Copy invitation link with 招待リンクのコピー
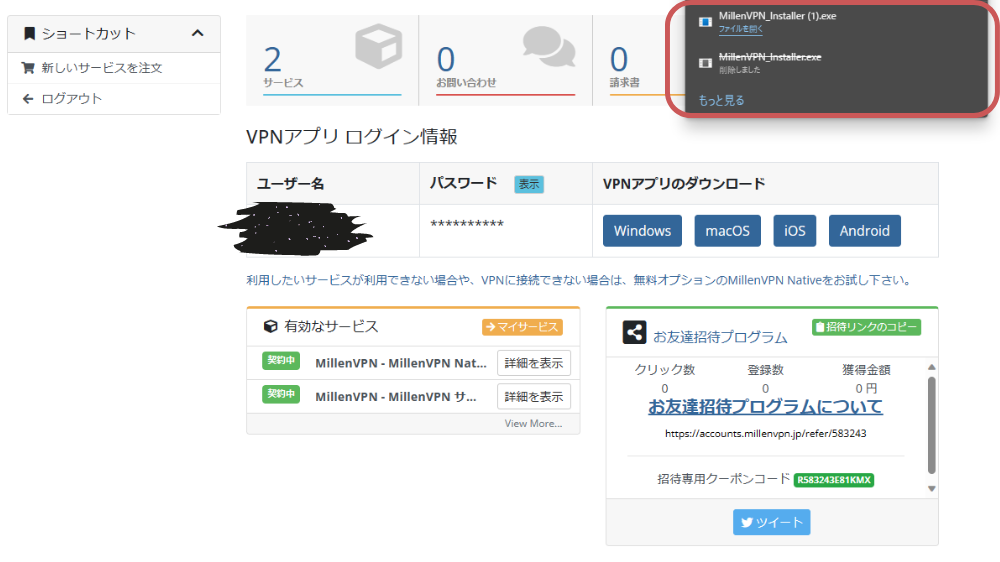Viewport: 1000px width, 562px height. click(866, 327)
